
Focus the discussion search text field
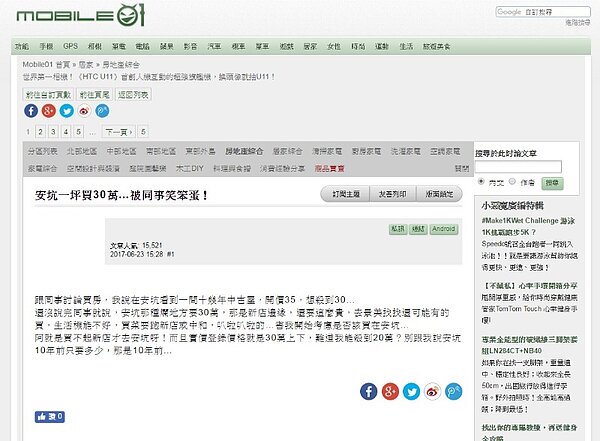pyautogui.click(x=518, y=167)
